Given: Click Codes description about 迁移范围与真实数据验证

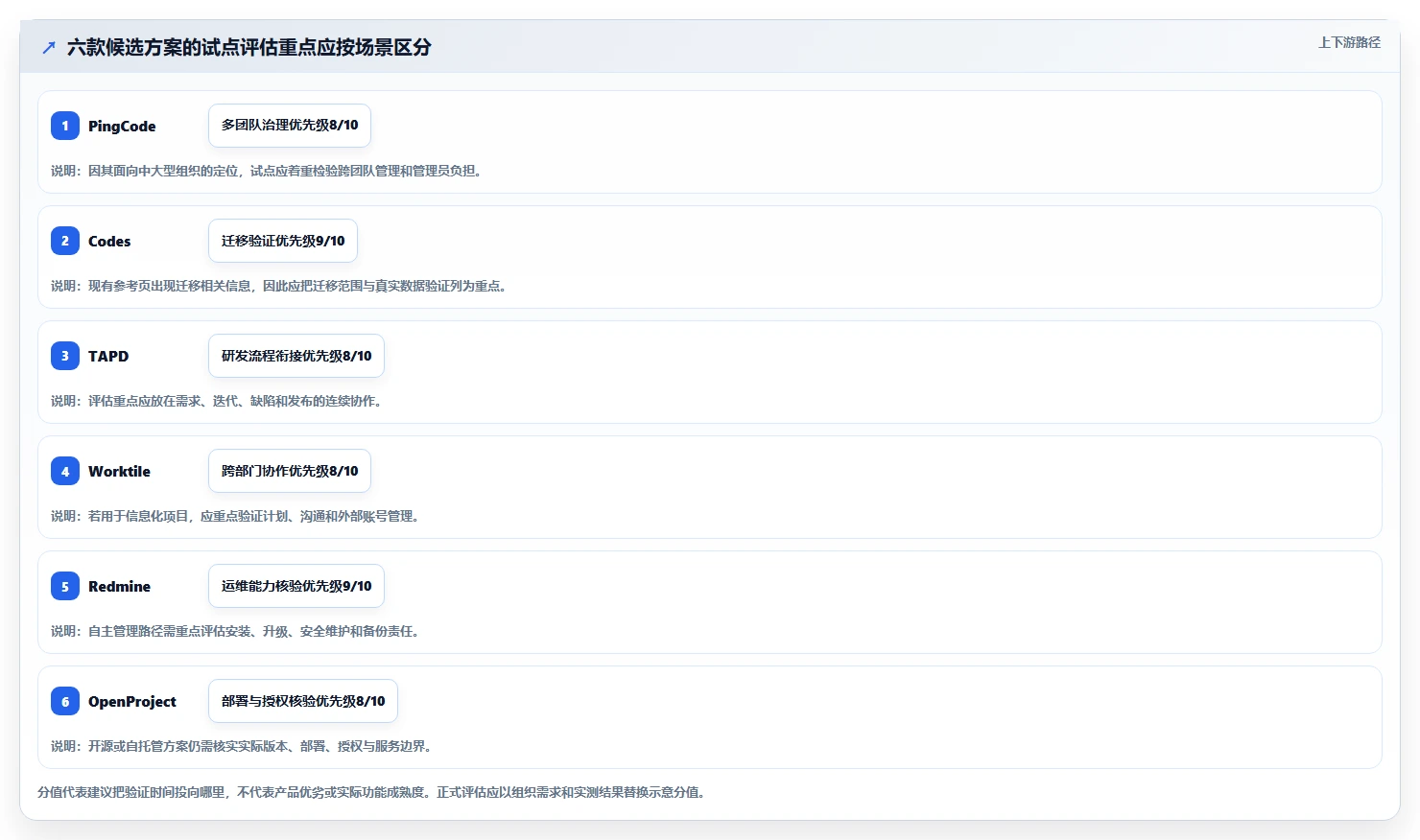Looking at the screenshot, I should pos(279,286).
